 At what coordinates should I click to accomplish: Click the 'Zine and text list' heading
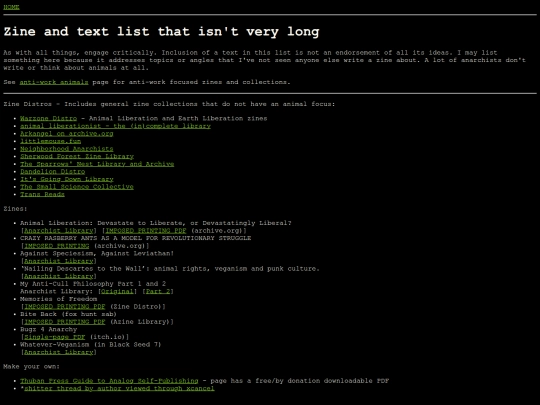[162, 32]
